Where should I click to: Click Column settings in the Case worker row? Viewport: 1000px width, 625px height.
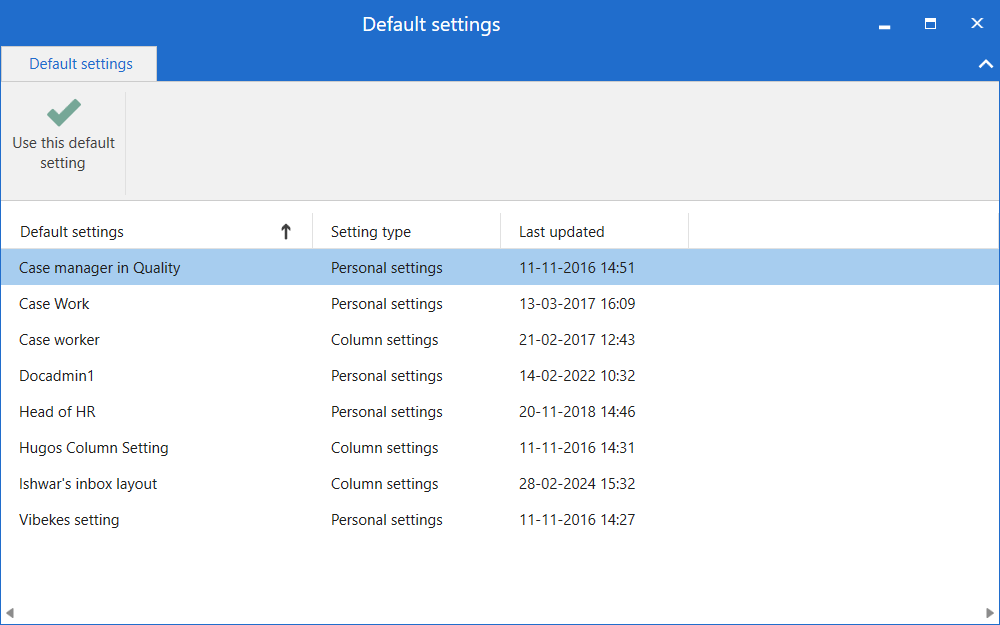[x=385, y=340]
